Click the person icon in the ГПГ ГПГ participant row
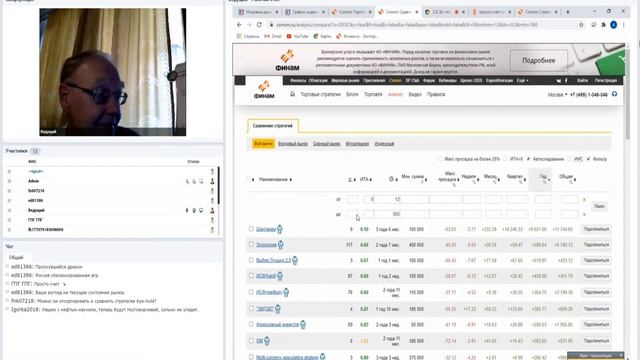Screen dimensions: 640x360 coord(212,220)
